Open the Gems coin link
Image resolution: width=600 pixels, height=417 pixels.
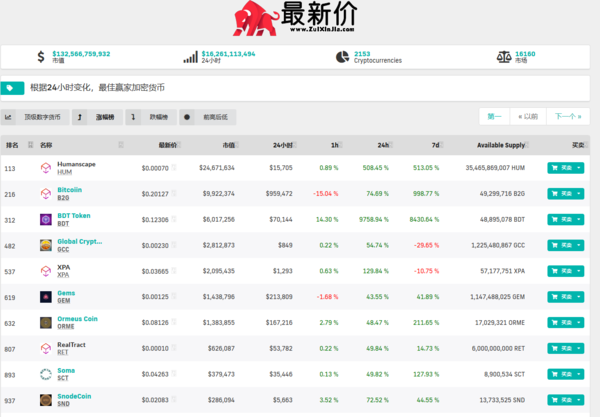click(x=66, y=293)
